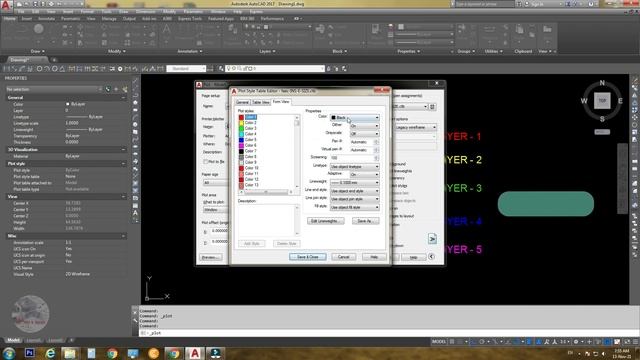Click the add layout plus icon near Layout2

coord(71,340)
